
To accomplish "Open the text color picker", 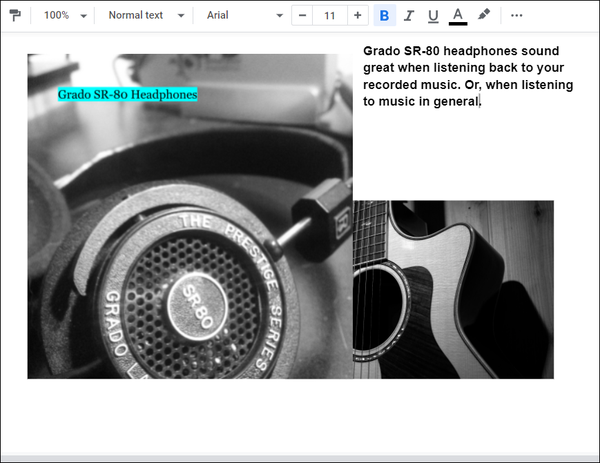I will pos(458,16).
